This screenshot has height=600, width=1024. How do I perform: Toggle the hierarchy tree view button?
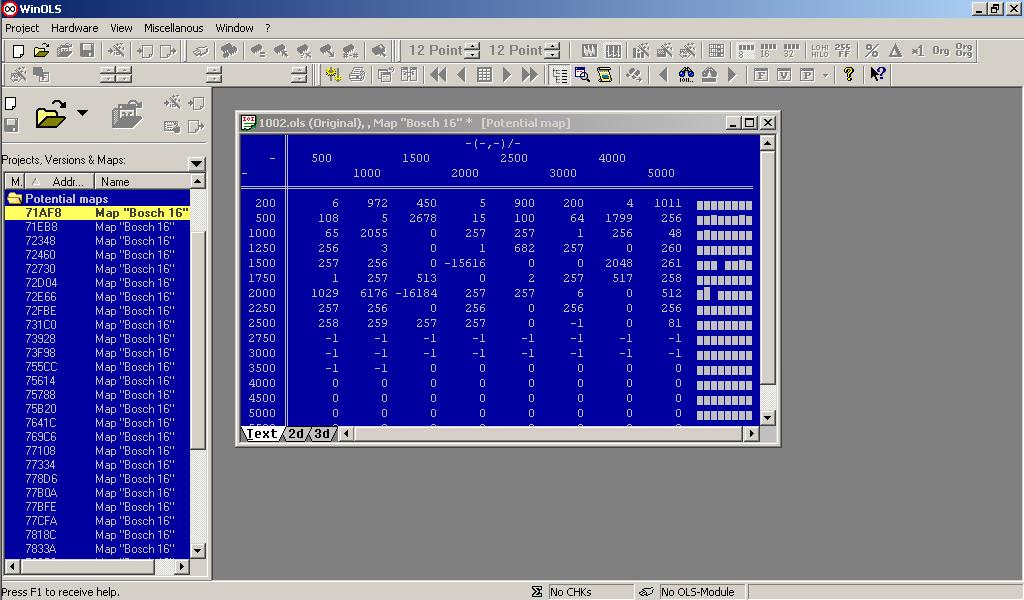pos(559,74)
